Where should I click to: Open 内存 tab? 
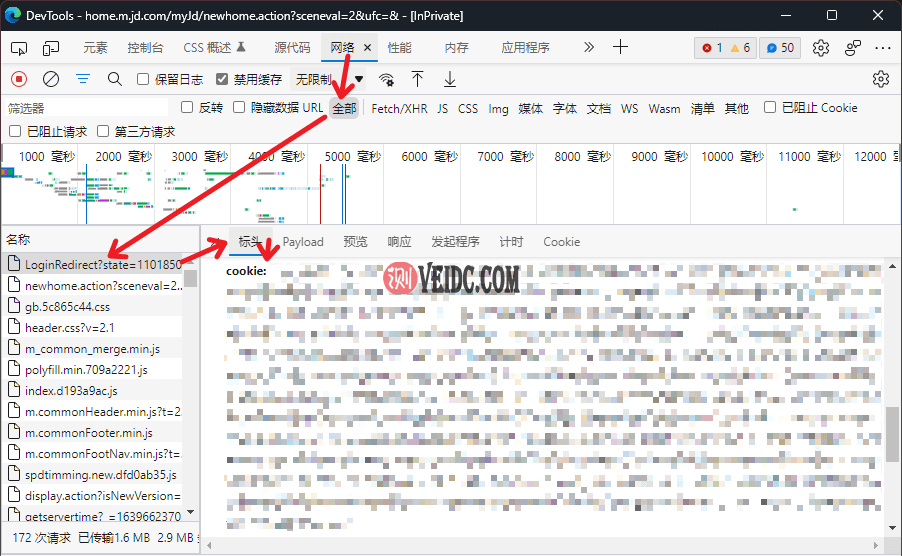(456, 48)
